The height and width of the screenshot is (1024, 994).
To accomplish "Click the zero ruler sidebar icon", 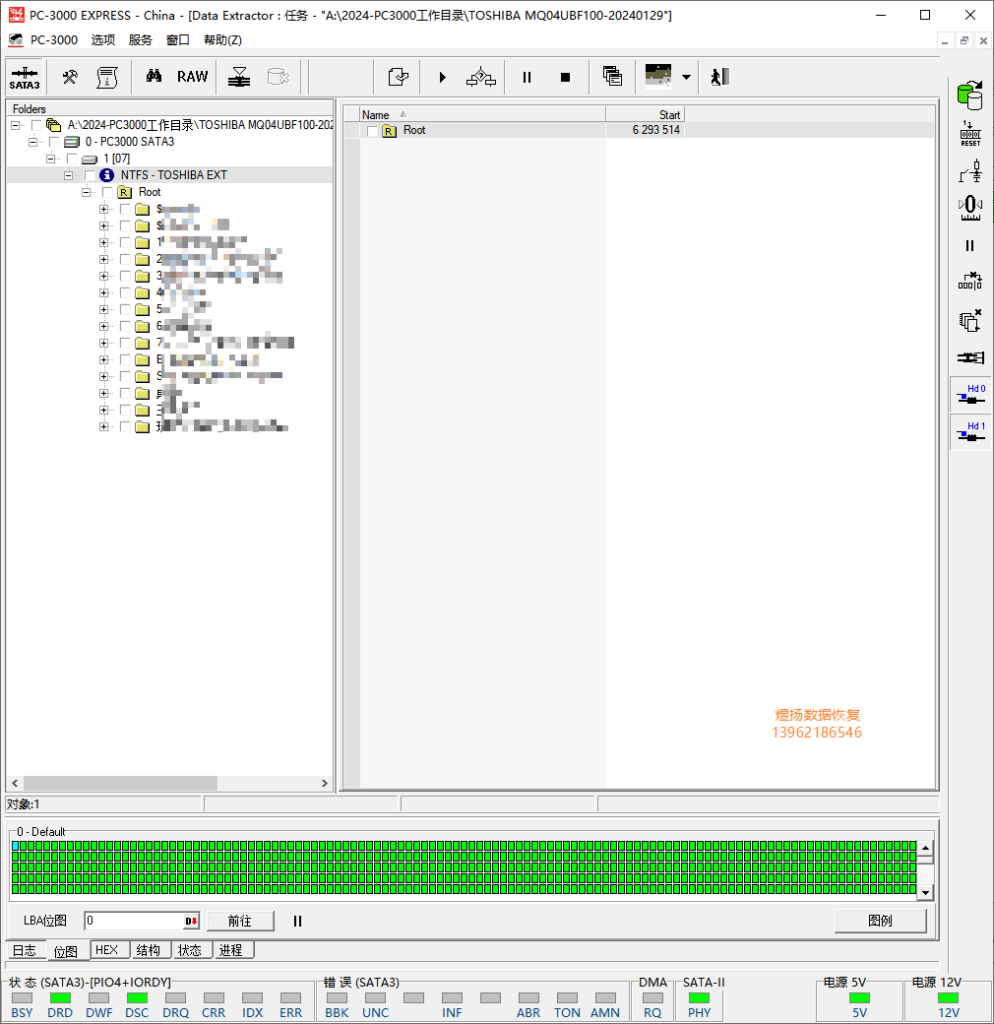I will click(970, 208).
